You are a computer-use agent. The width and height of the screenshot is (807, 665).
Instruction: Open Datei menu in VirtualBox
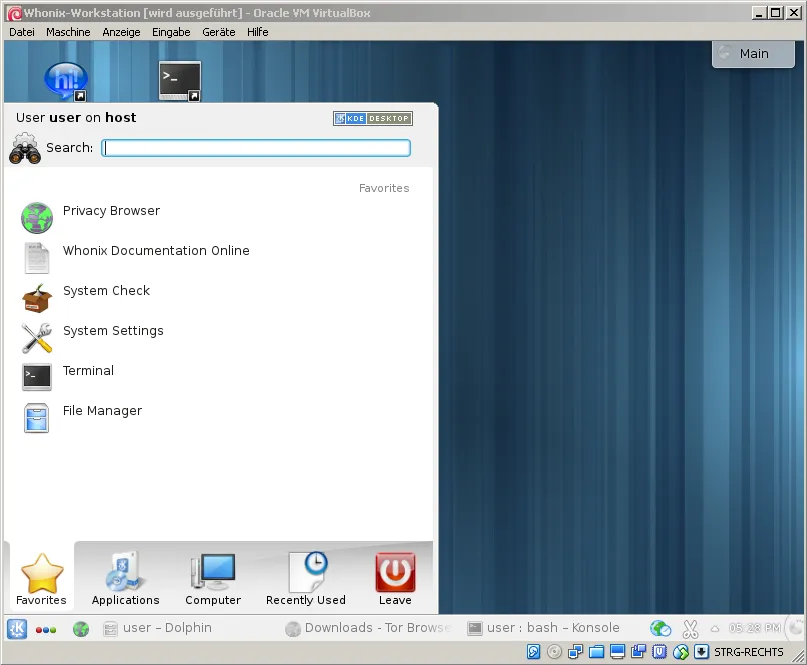(x=22, y=32)
